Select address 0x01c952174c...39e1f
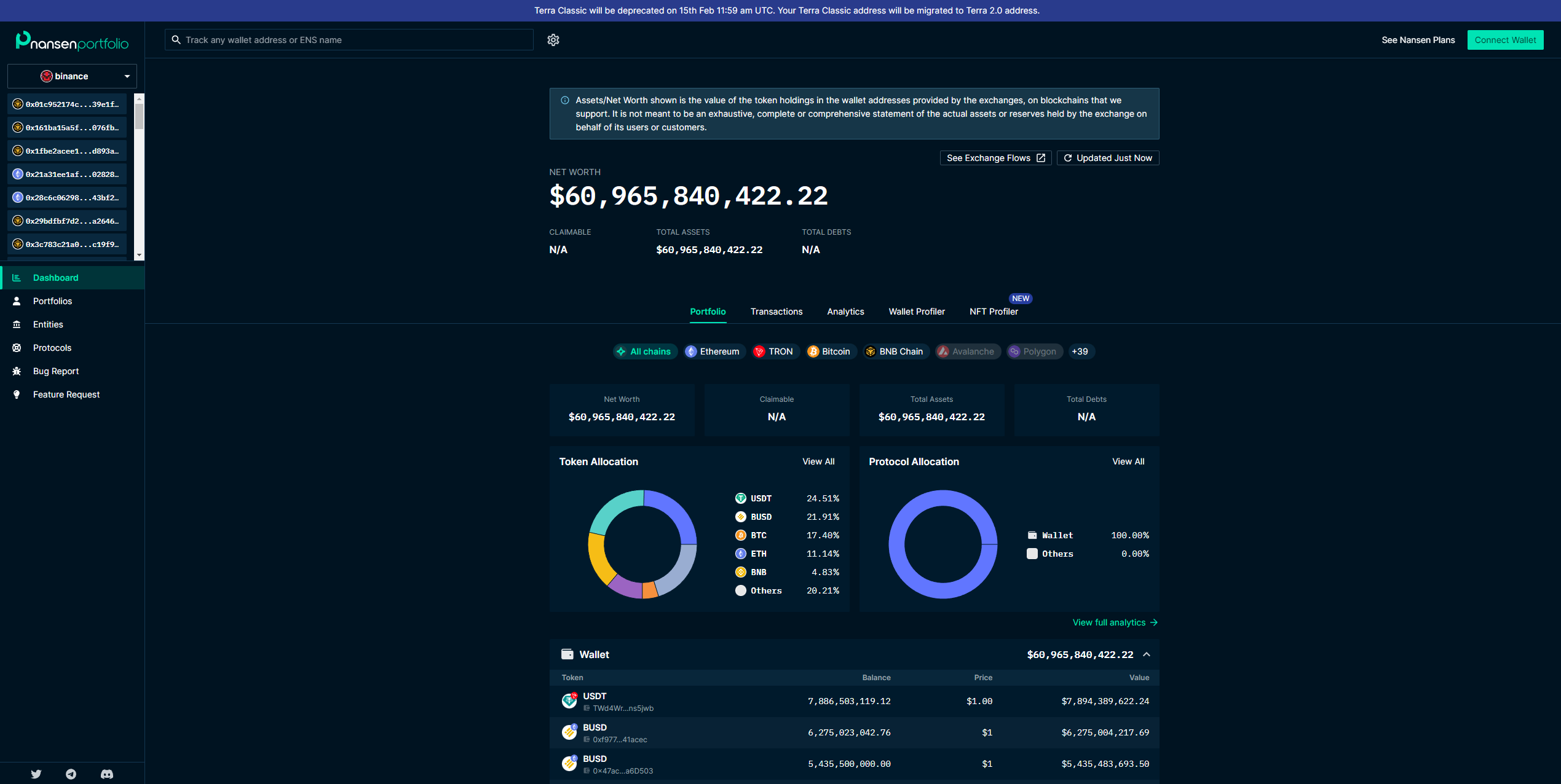The width and height of the screenshot is (1561, 784). pos(67,104)
